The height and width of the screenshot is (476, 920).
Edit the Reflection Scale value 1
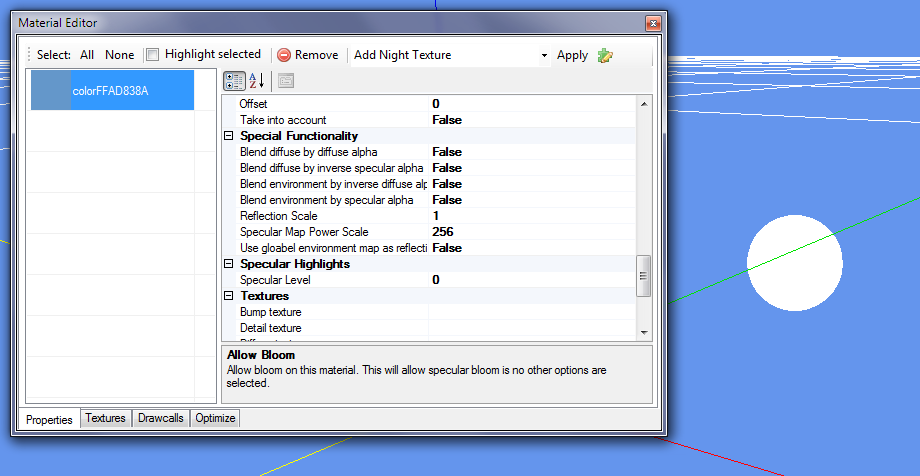pos(532,216)
